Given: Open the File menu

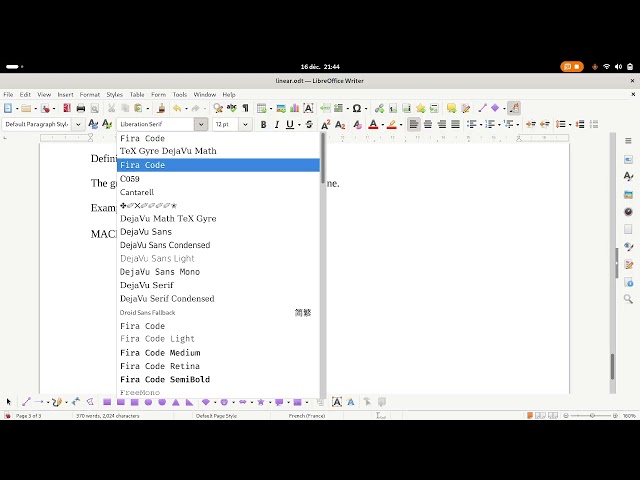Looking at the screenshot, I should [8, 94].
